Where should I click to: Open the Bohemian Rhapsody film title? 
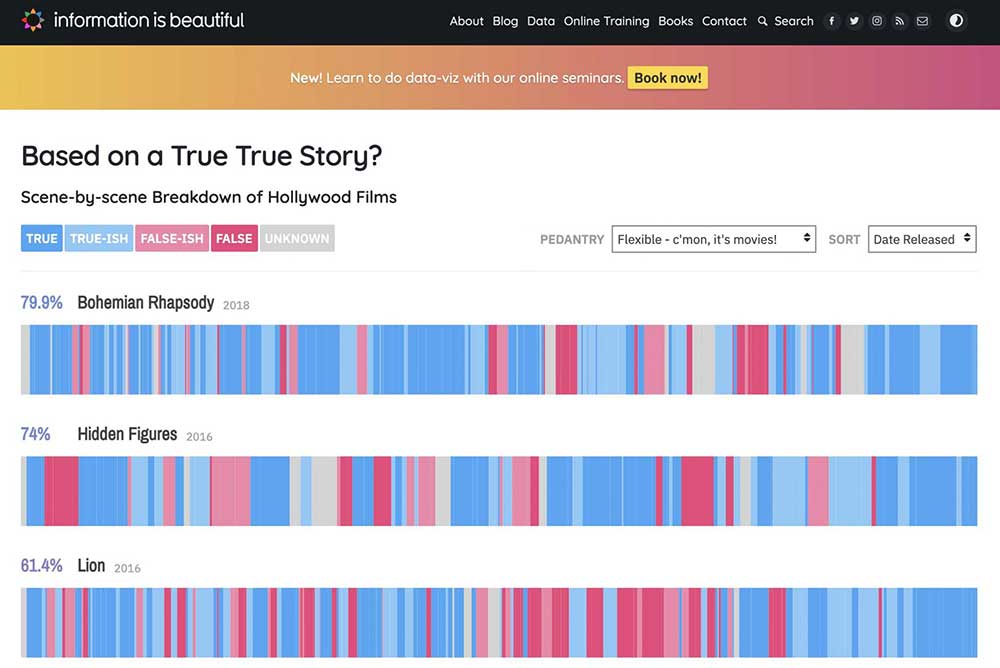[145, 302]
